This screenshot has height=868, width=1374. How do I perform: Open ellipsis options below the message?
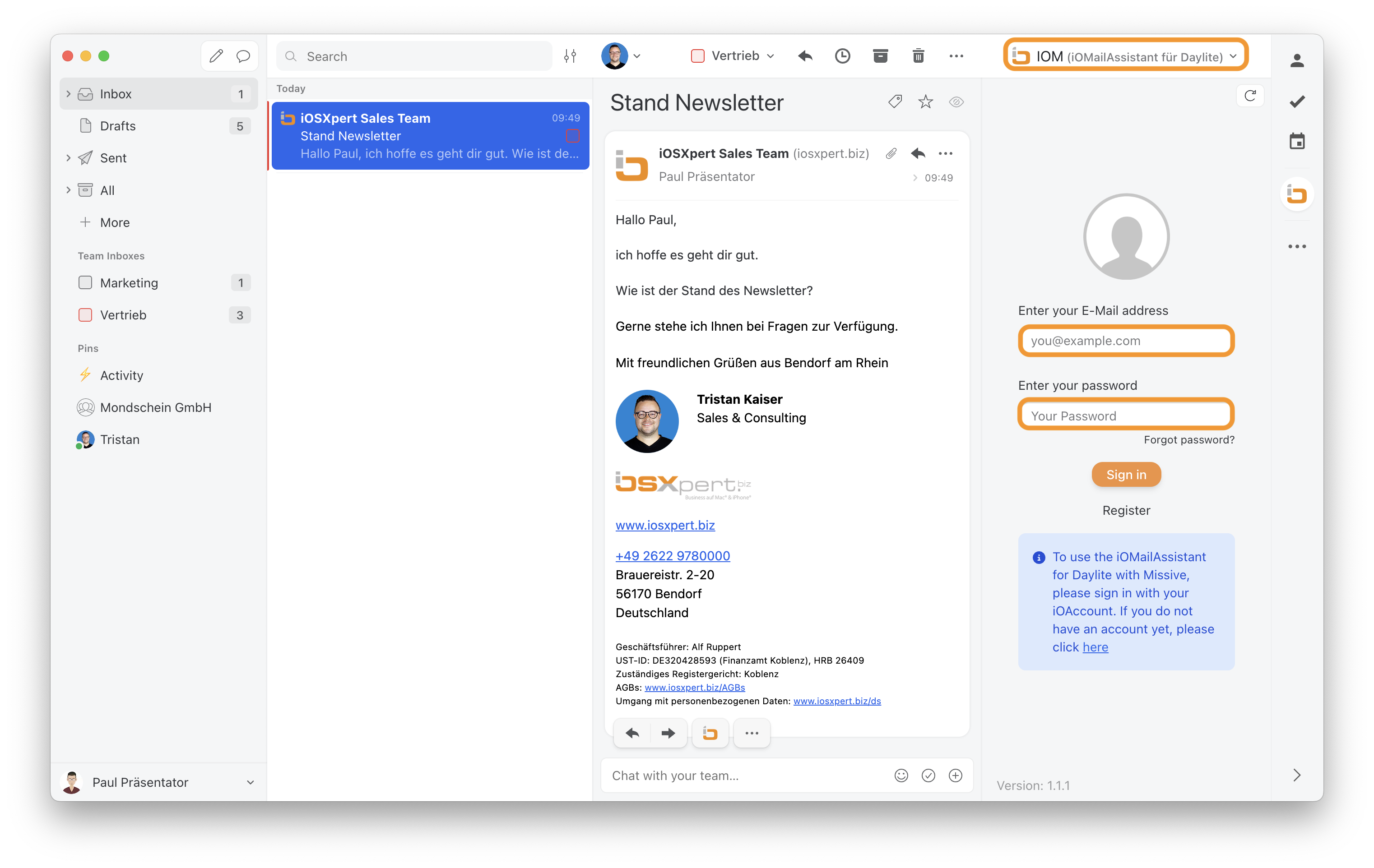pos(752,733)
